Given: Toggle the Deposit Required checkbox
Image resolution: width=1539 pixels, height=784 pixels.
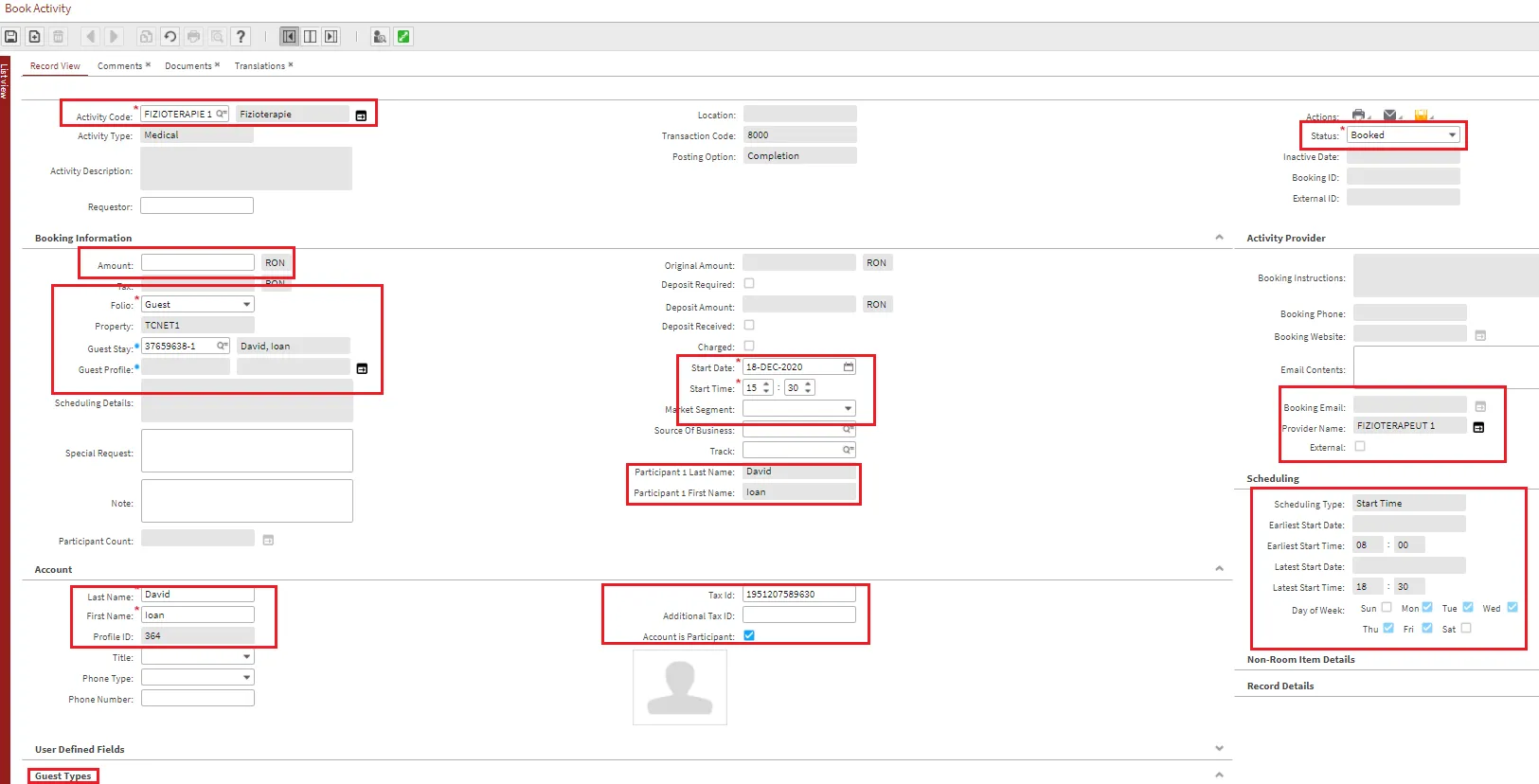Looking at the screenshot, I should 749,283.
